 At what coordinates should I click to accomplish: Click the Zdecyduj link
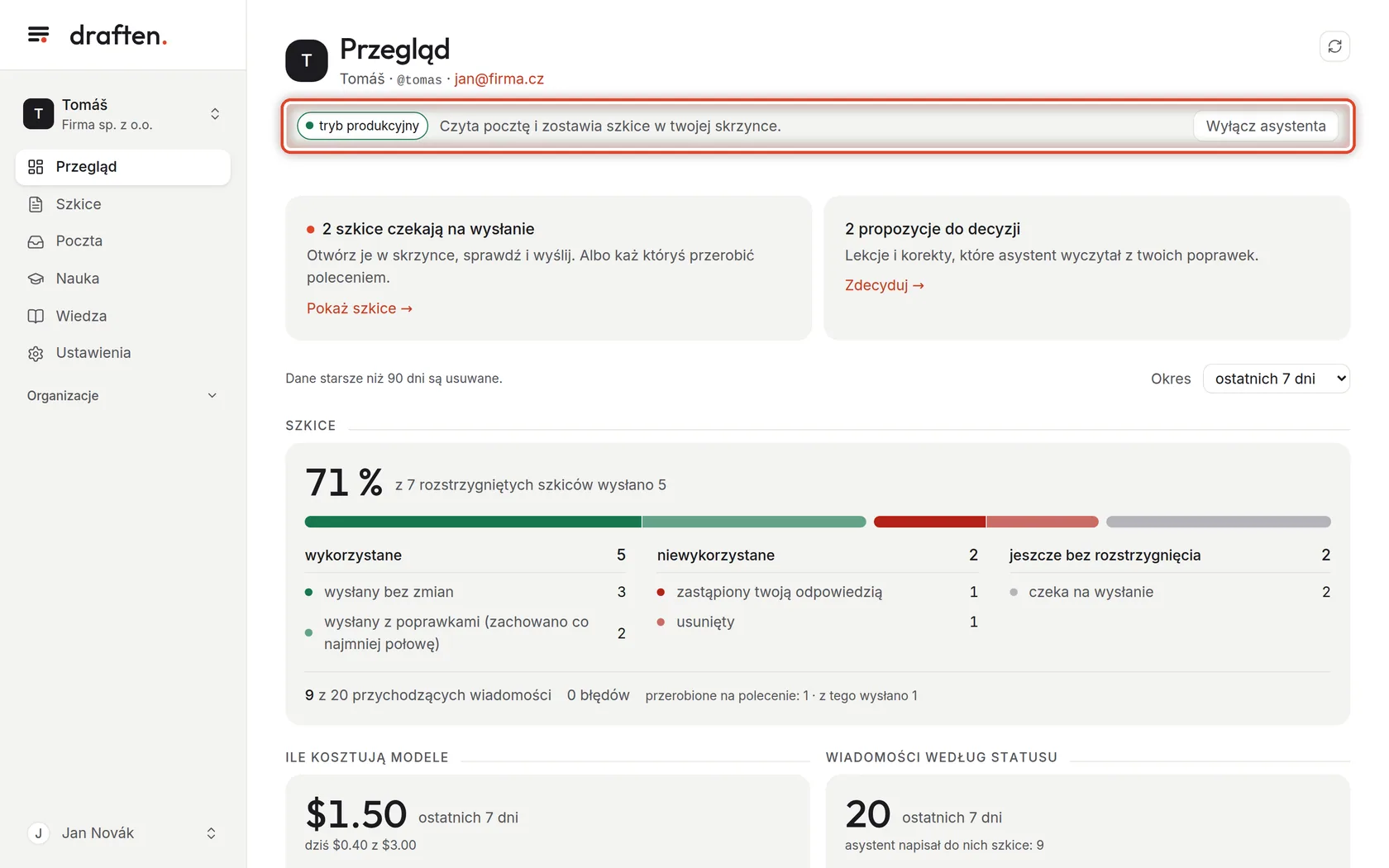[885, 285]
